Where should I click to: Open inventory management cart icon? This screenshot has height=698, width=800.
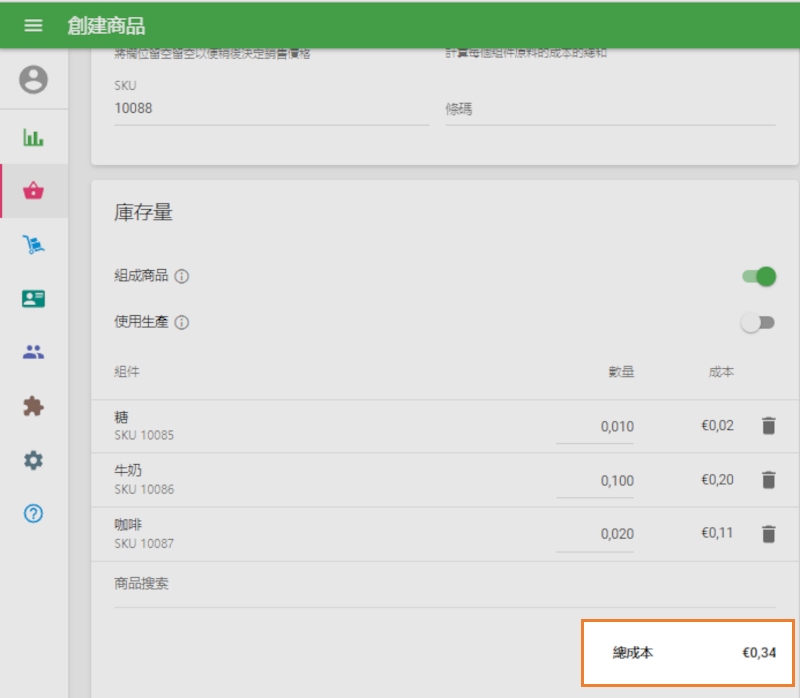pos(33,245)
